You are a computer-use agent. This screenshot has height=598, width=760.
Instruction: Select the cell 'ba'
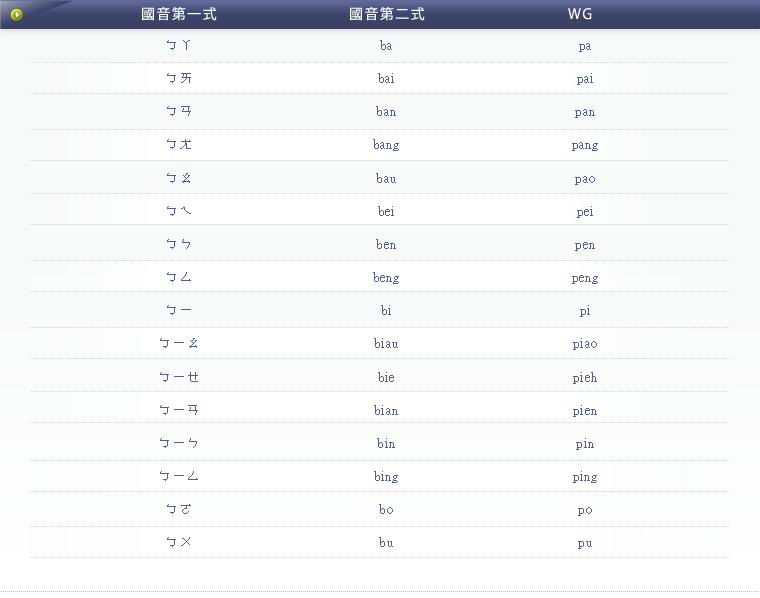[x=386, y=46]
